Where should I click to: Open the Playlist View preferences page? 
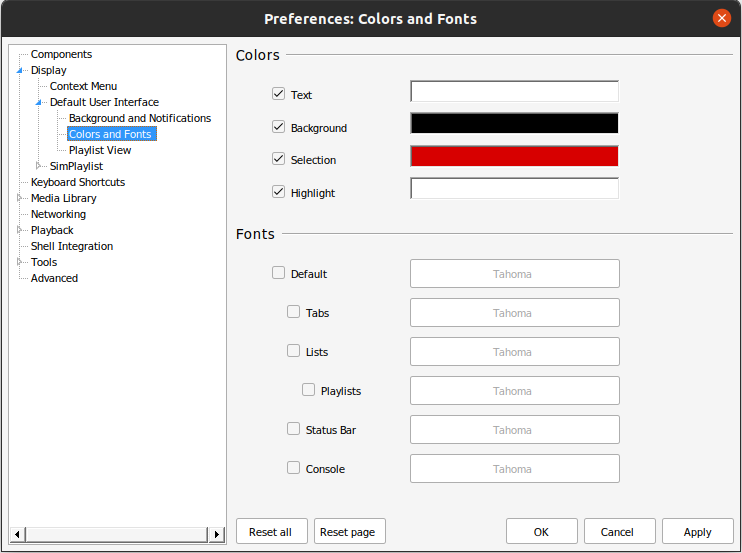(100, 150)
